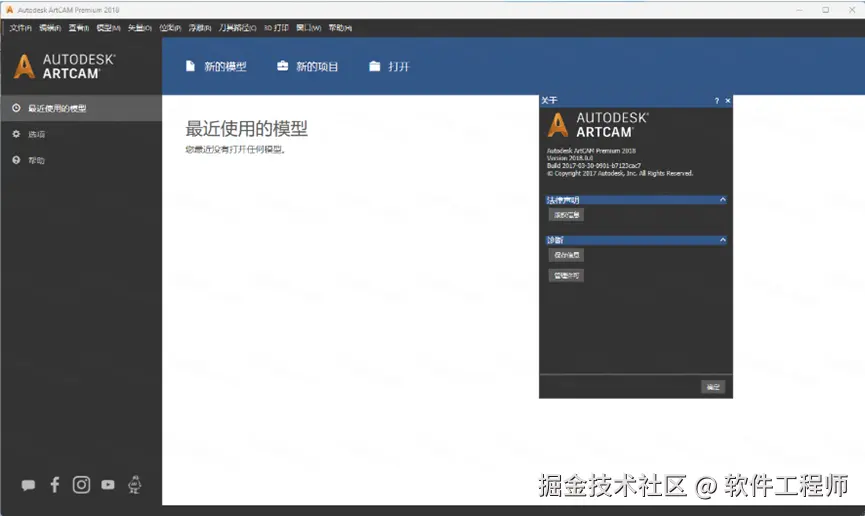Click the 法律声明 section header text

pyautogui.click(x=563, y=200)
